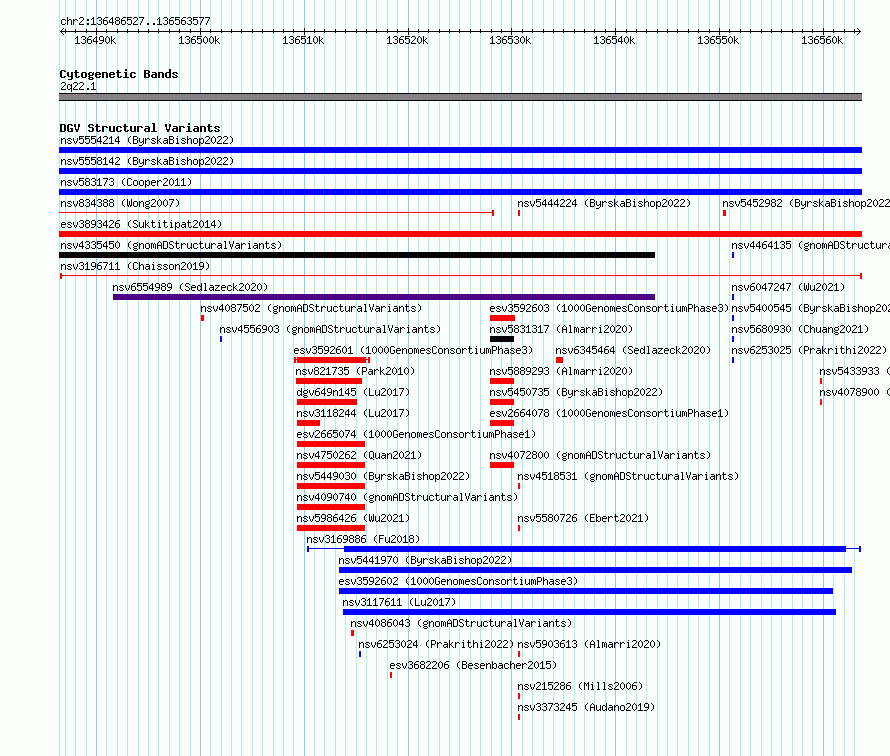The width and height of the screenshot is (890, 756).
Task: Open esv3682206 (Besenbacher2015) variant
Action: point(473,665)
